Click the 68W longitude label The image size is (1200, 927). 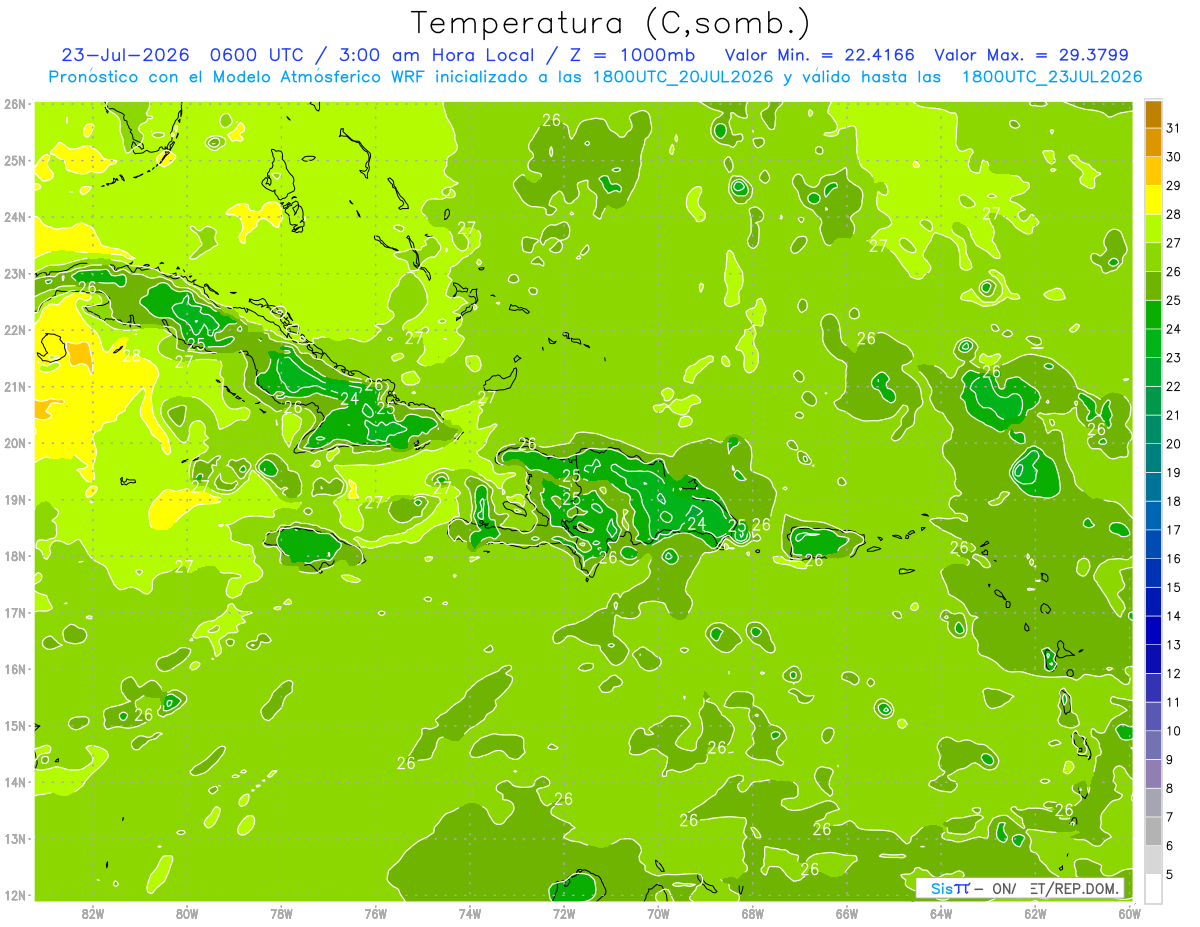click(x=752, y=913)
